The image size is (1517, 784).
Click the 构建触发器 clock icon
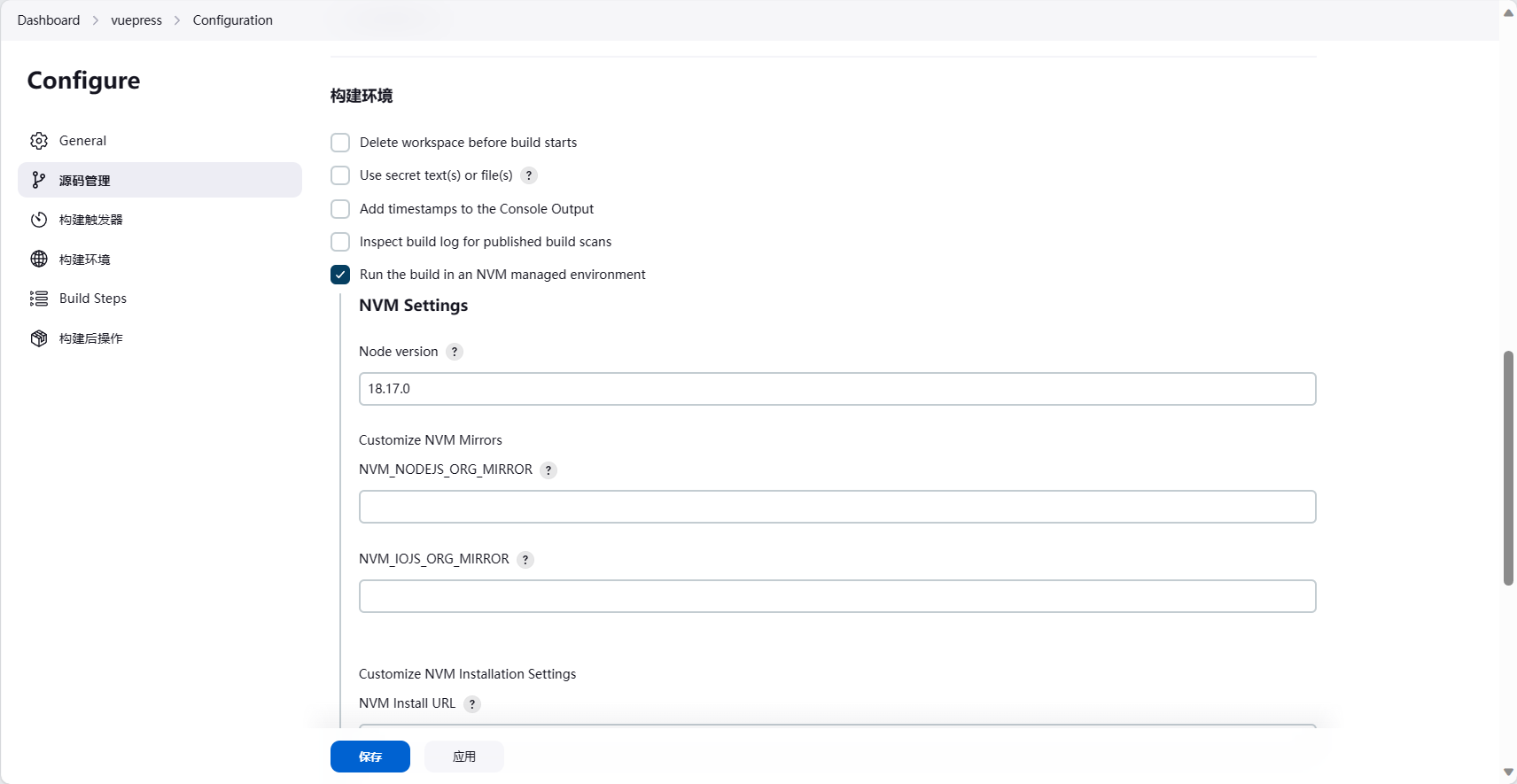tap(39, 220)
